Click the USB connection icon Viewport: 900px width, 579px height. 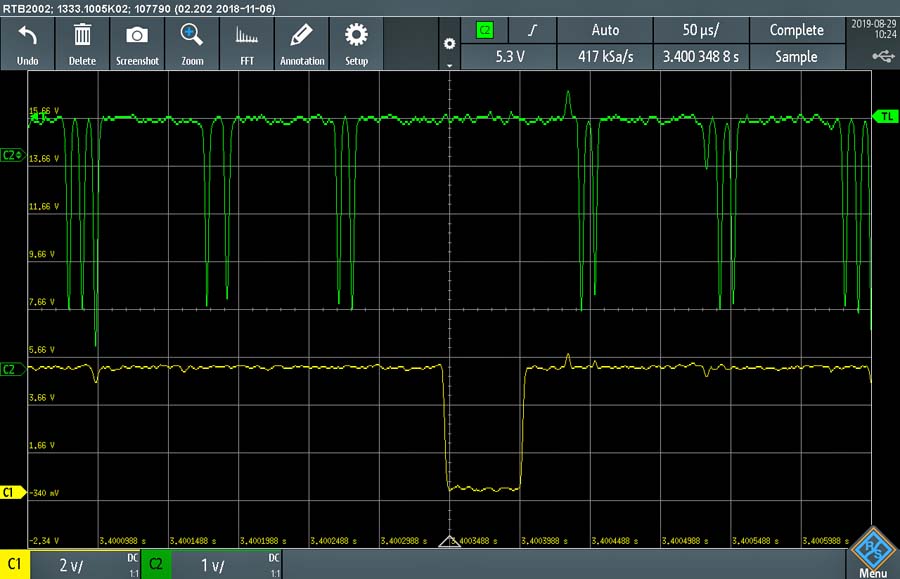(x=883, y=56)
